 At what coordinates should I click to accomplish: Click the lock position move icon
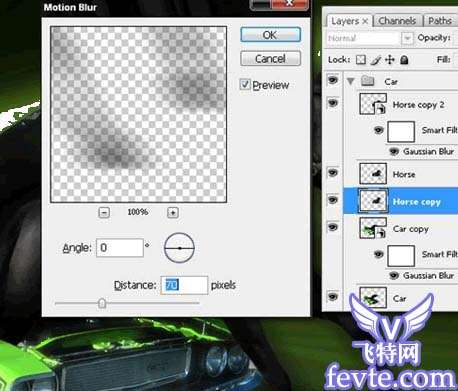pos(390,60)
